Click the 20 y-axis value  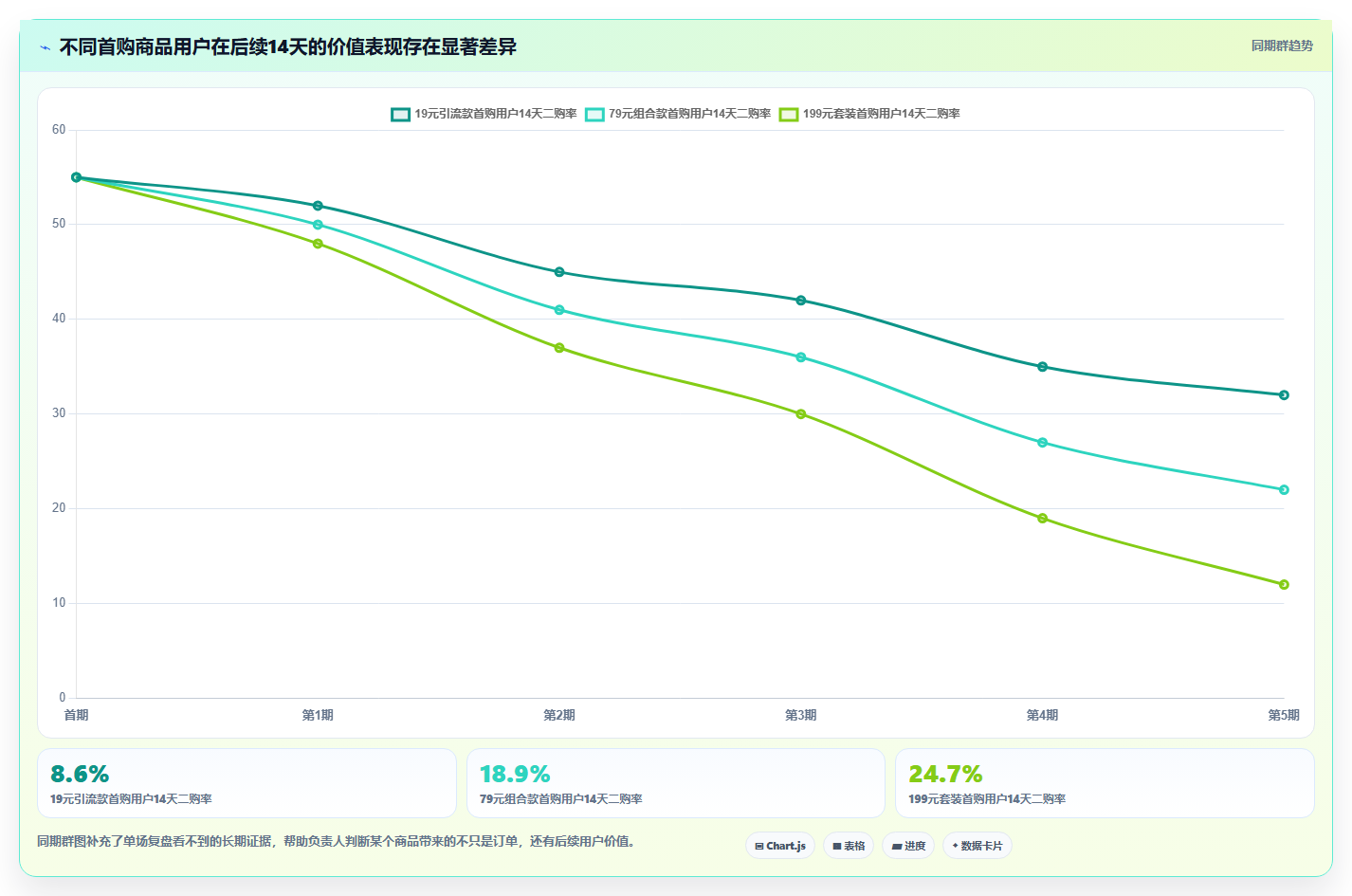click(x=59, y=508)
